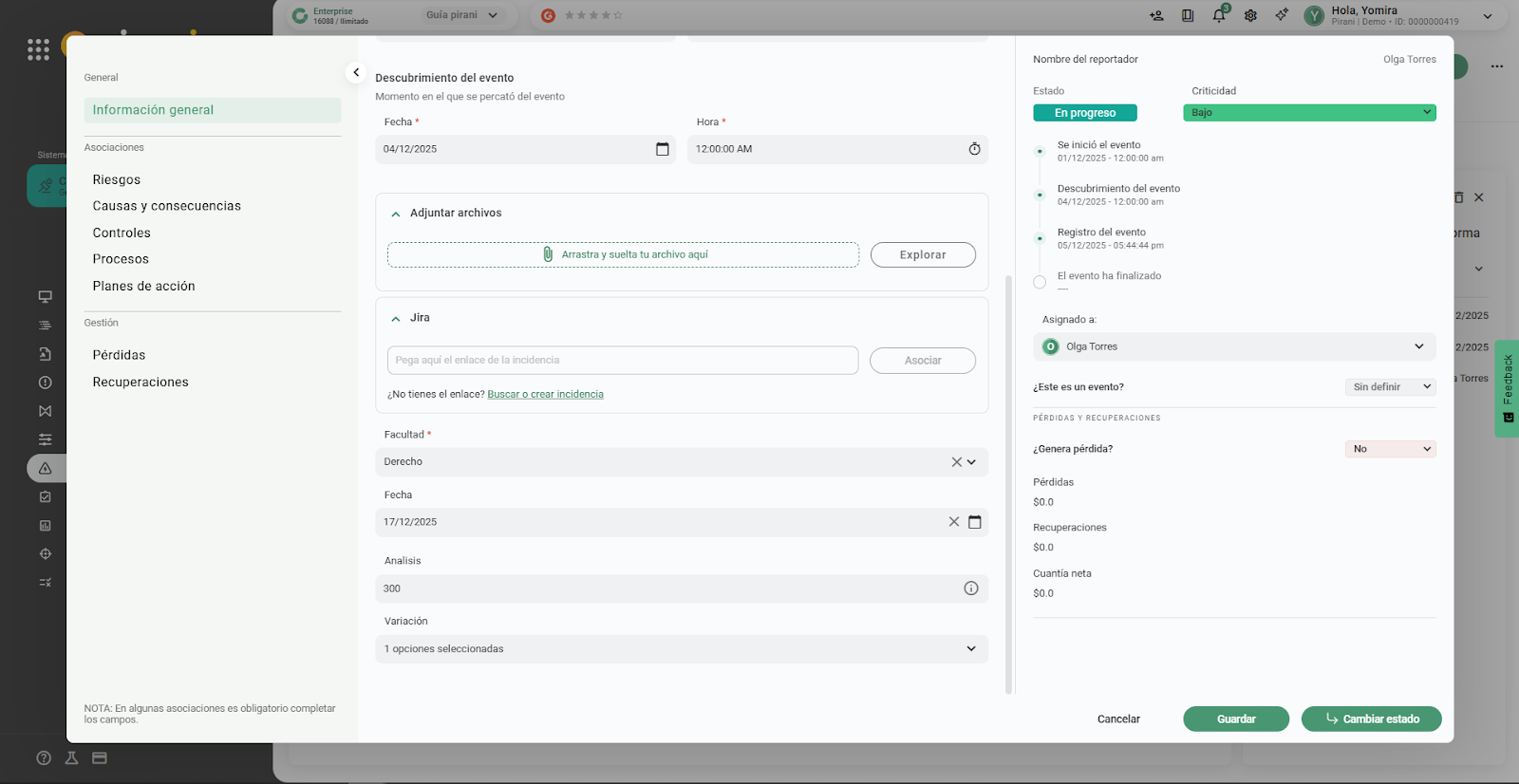This screenshot has height=784, width=1519.
Task: Select the unfinished 'El evento ha finalizado' circle
Action: coord(1040,282)
